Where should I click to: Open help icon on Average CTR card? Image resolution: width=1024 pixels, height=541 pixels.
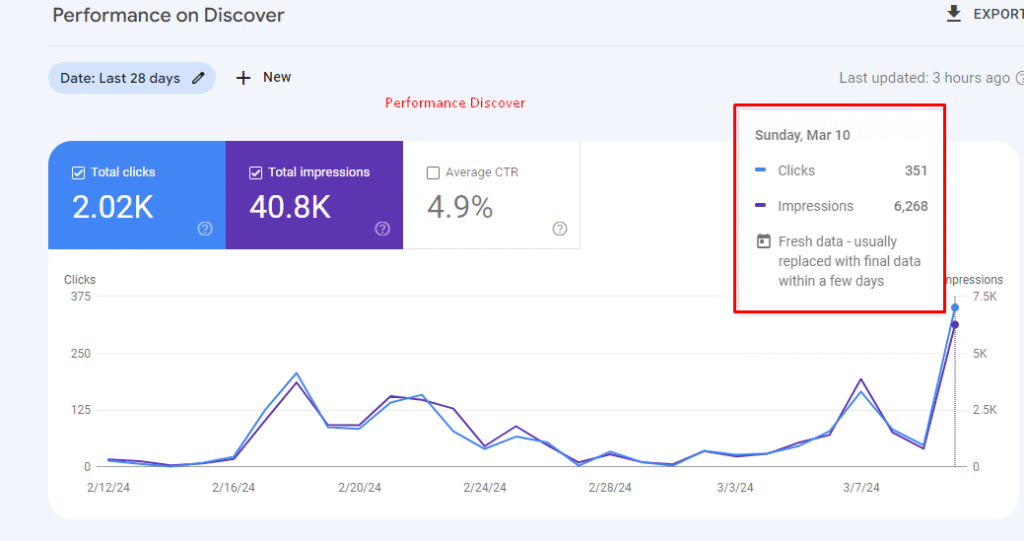pyautogui.click(x=559, y=229)
